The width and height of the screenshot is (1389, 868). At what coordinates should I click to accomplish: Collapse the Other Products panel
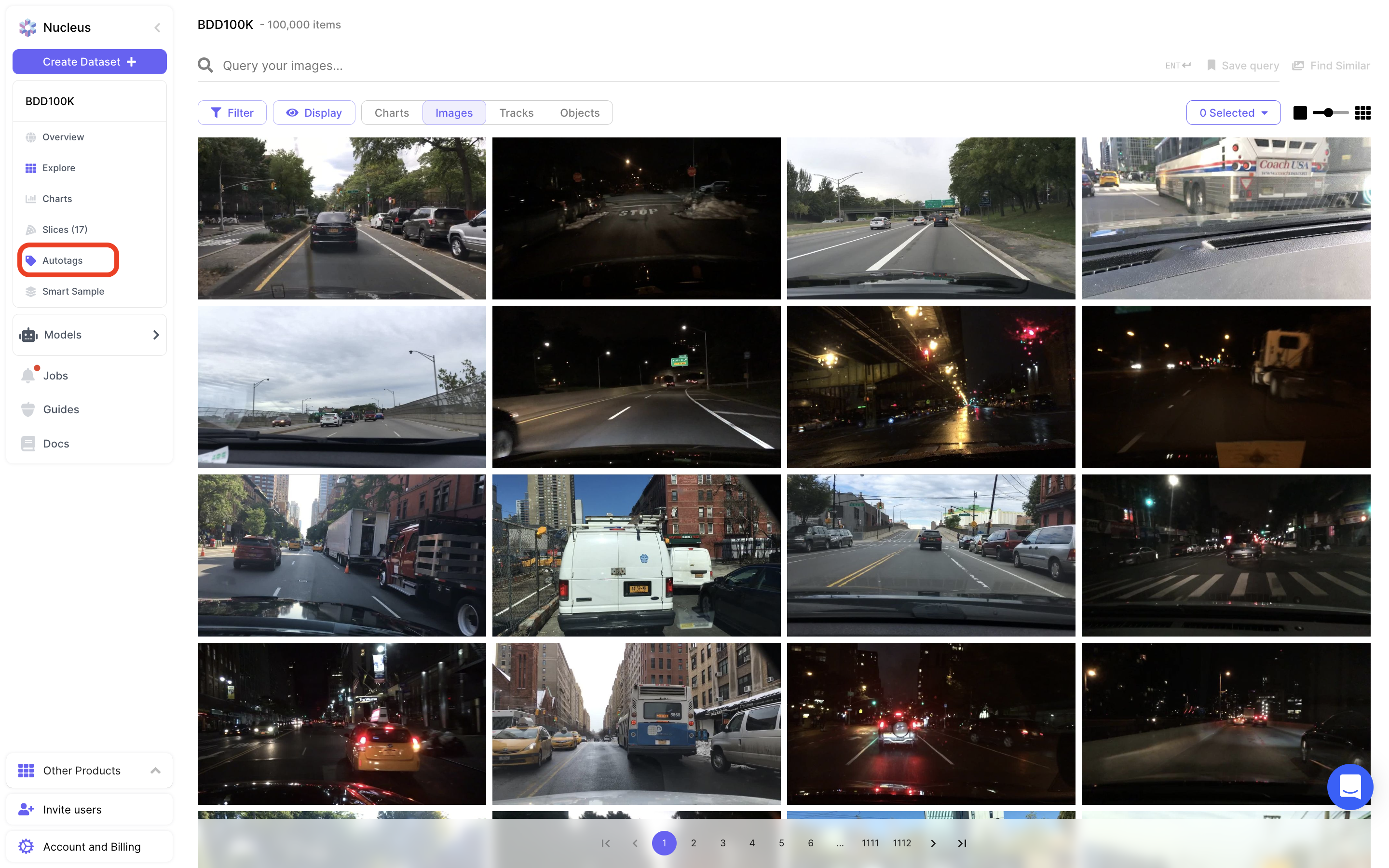tap(155, 771)
